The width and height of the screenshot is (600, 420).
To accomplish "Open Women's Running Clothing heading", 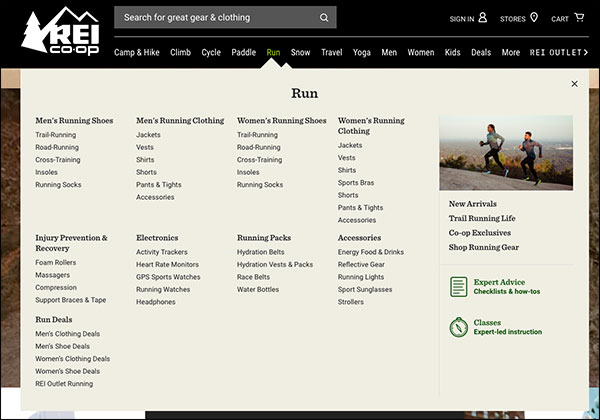I will (371, 125).
